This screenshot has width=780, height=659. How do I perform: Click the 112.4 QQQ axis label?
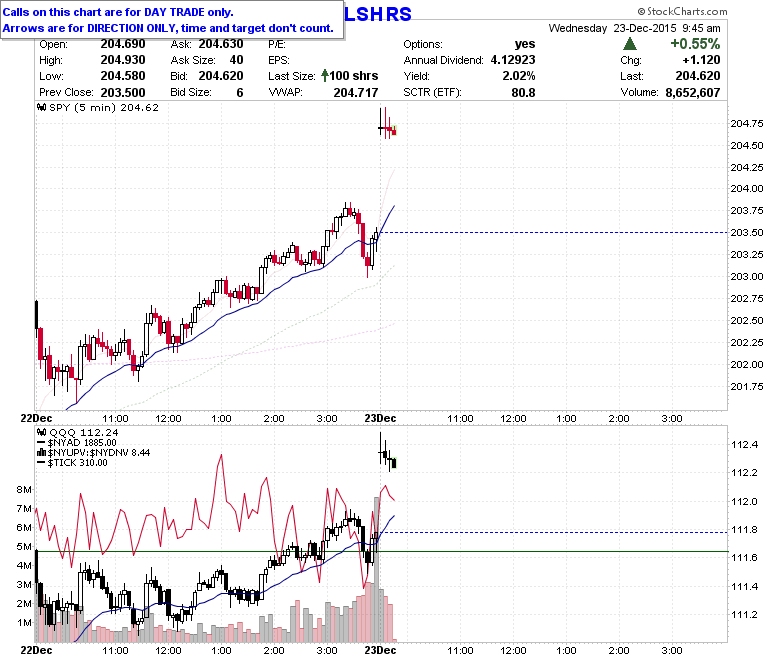coord(745,444)
